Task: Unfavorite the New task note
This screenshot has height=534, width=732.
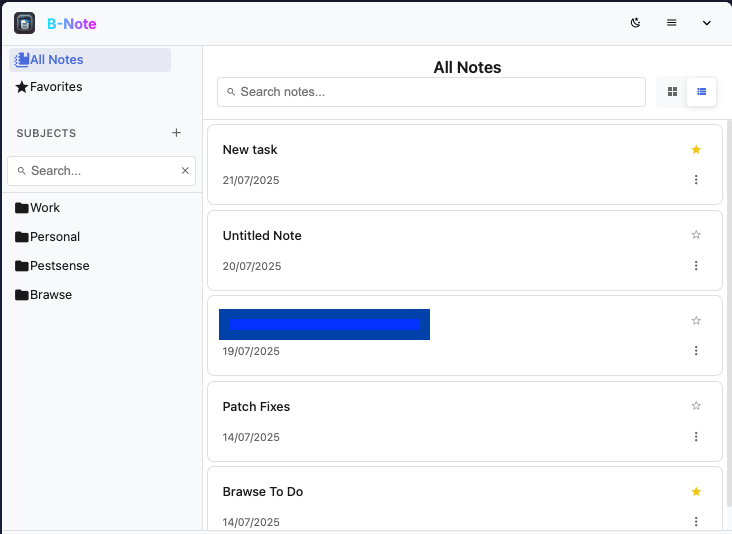Action: point(696,150)
